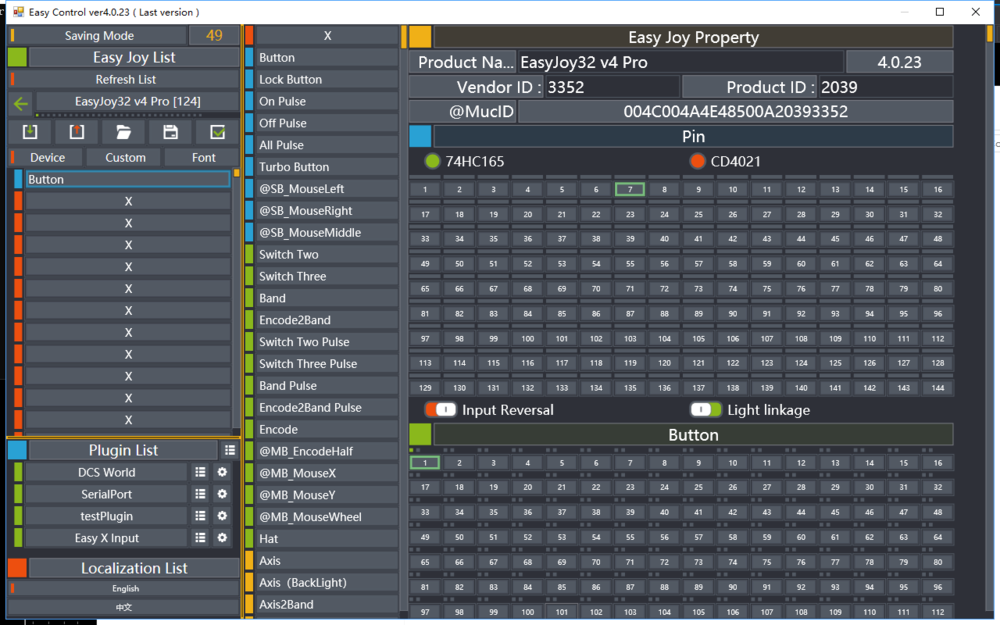Enable the DCS World plugin green indicator
The width and height of the screenshot is (1000, 625).
coord(18,472)
